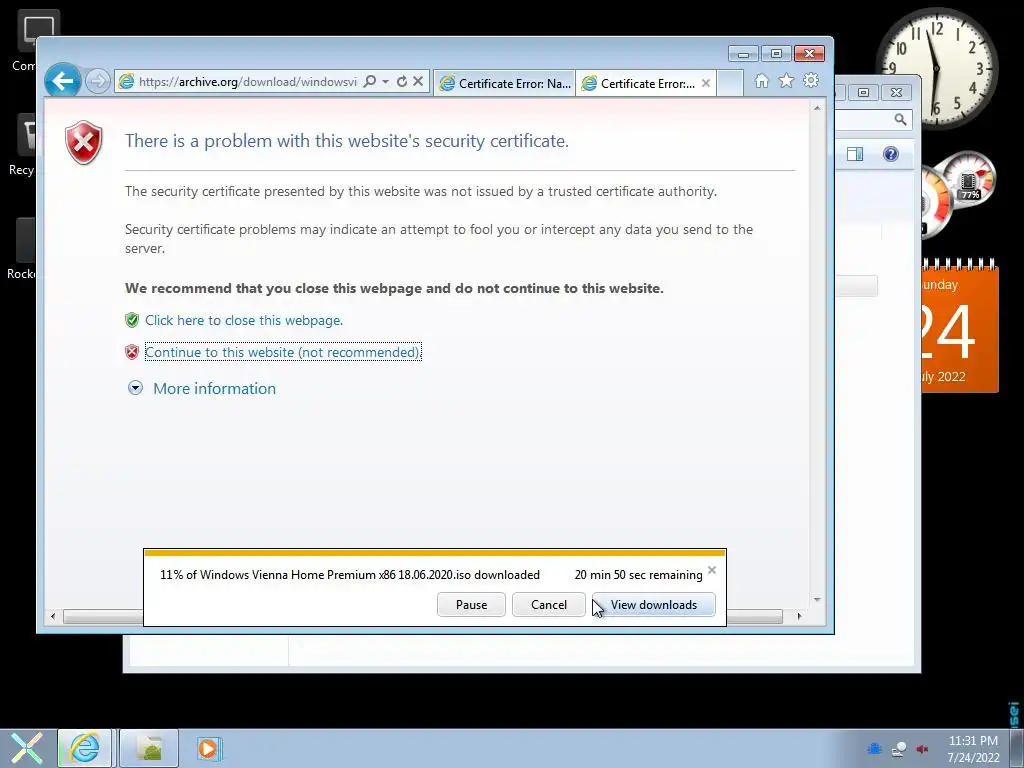Click the archive.org URL address field
The image size is (1024, 768).
click(248, 82)
